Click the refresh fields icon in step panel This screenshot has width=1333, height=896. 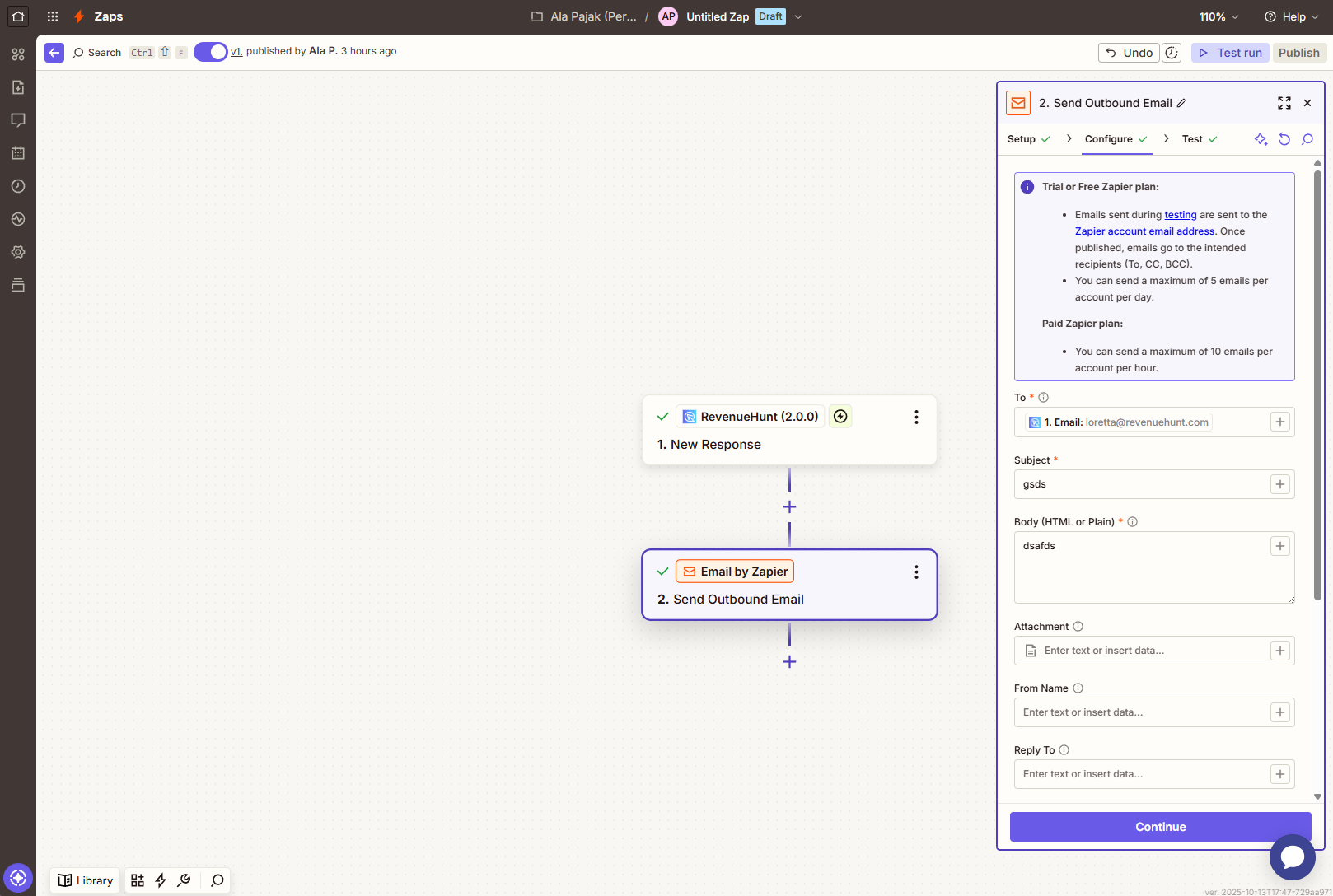coord(1284,139)
